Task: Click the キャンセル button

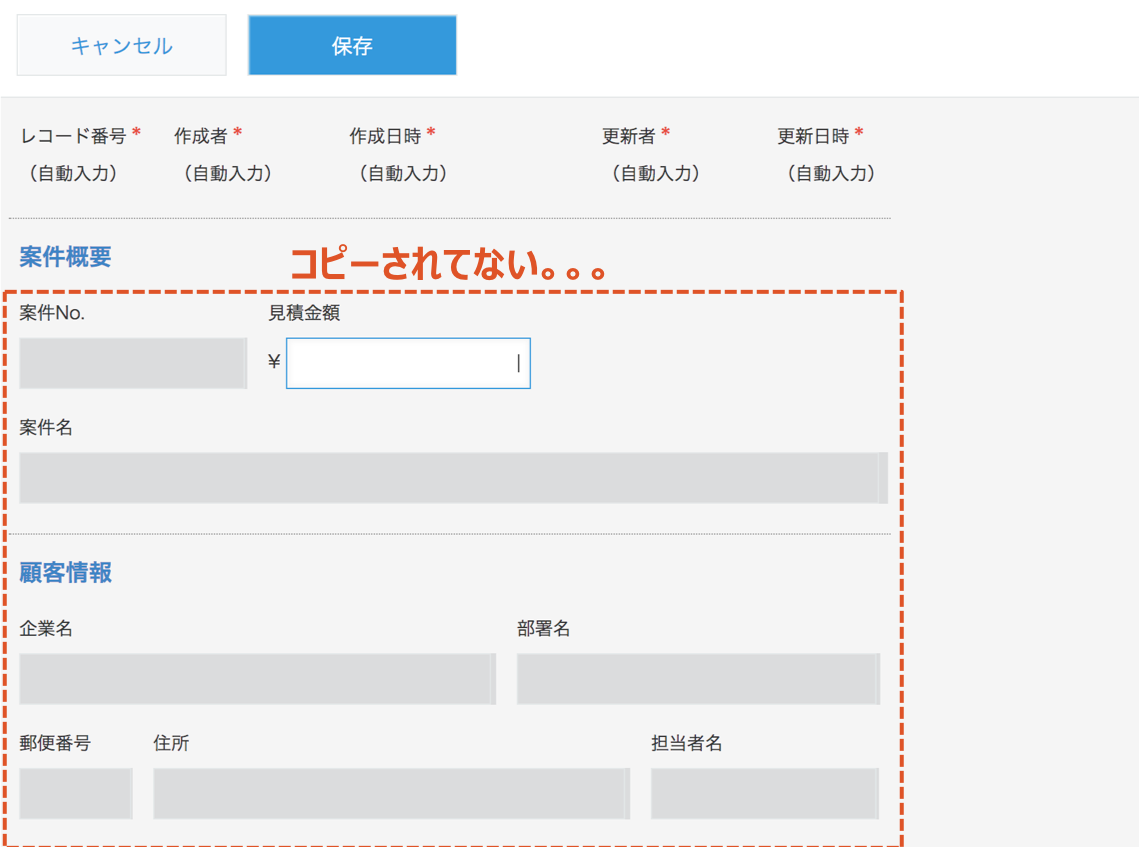Action: 121,46
